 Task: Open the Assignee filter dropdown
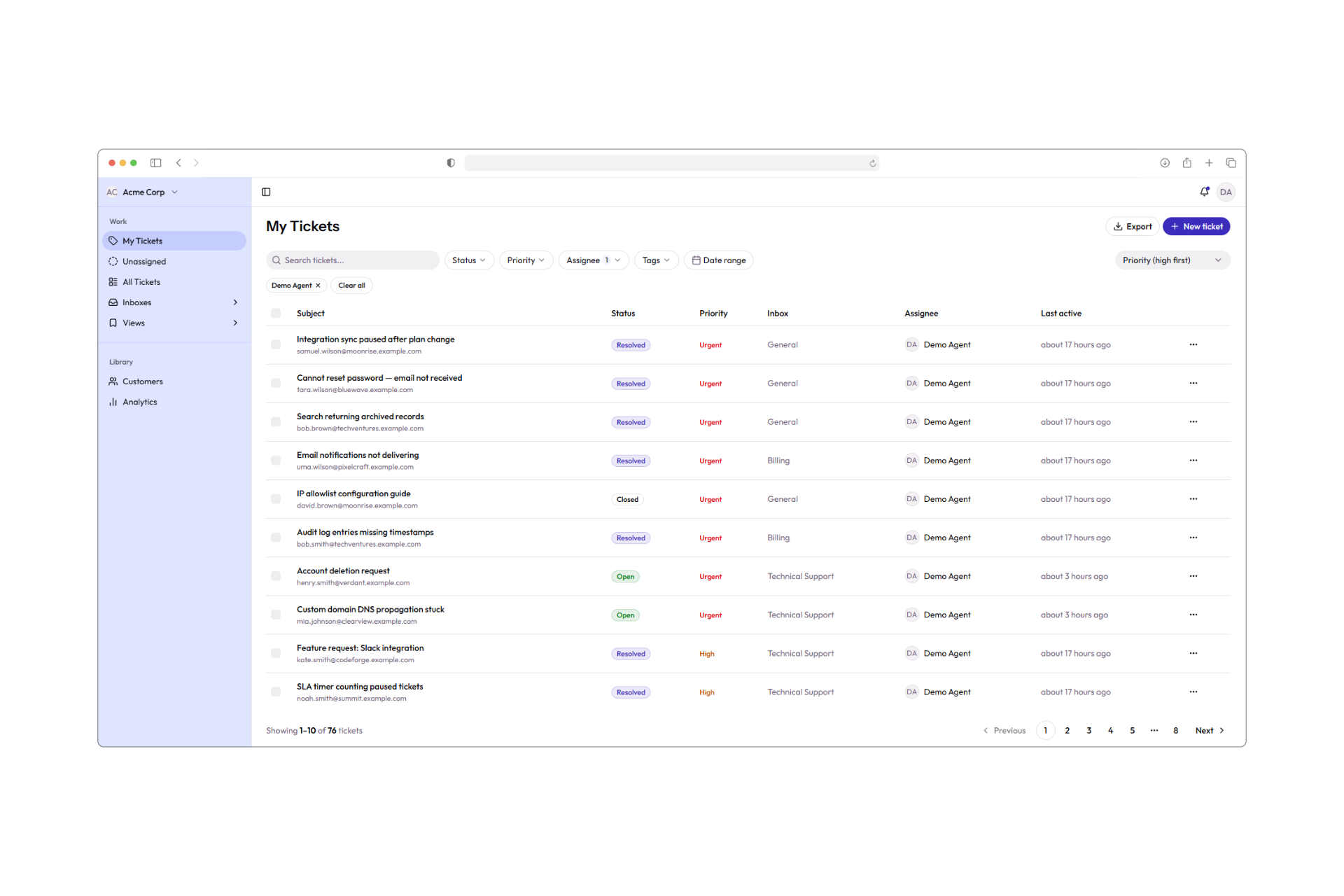coord(593,260)
